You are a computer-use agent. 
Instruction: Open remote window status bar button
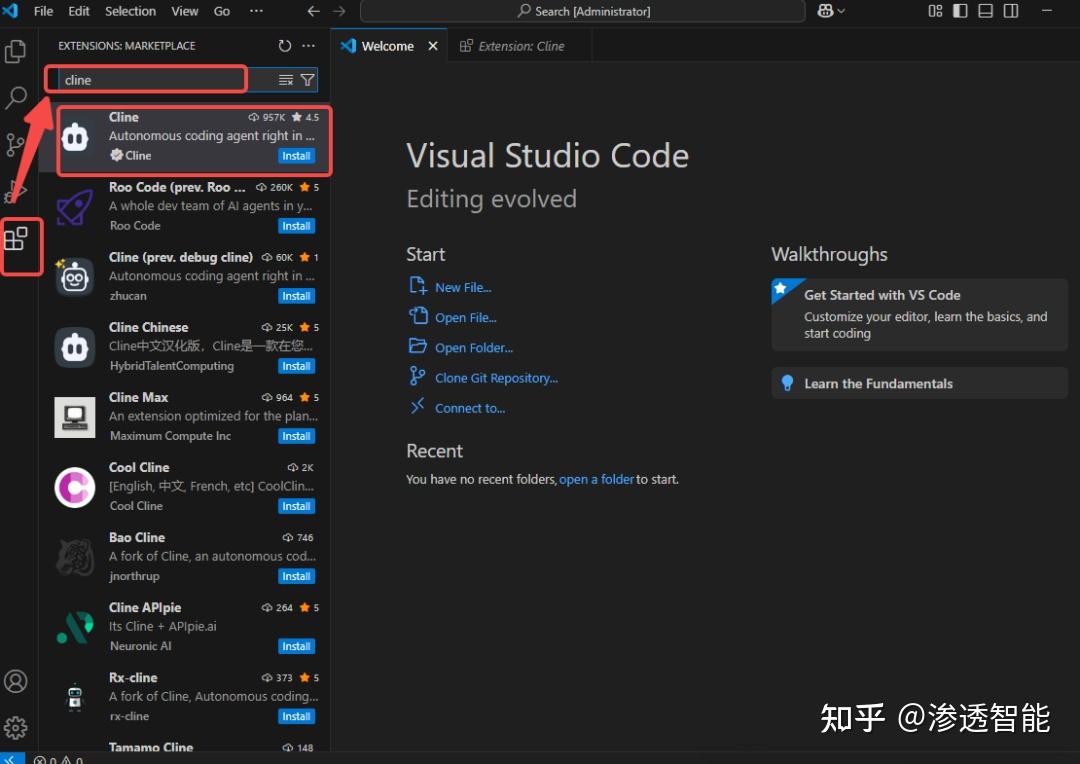click(x=12, y=758)
